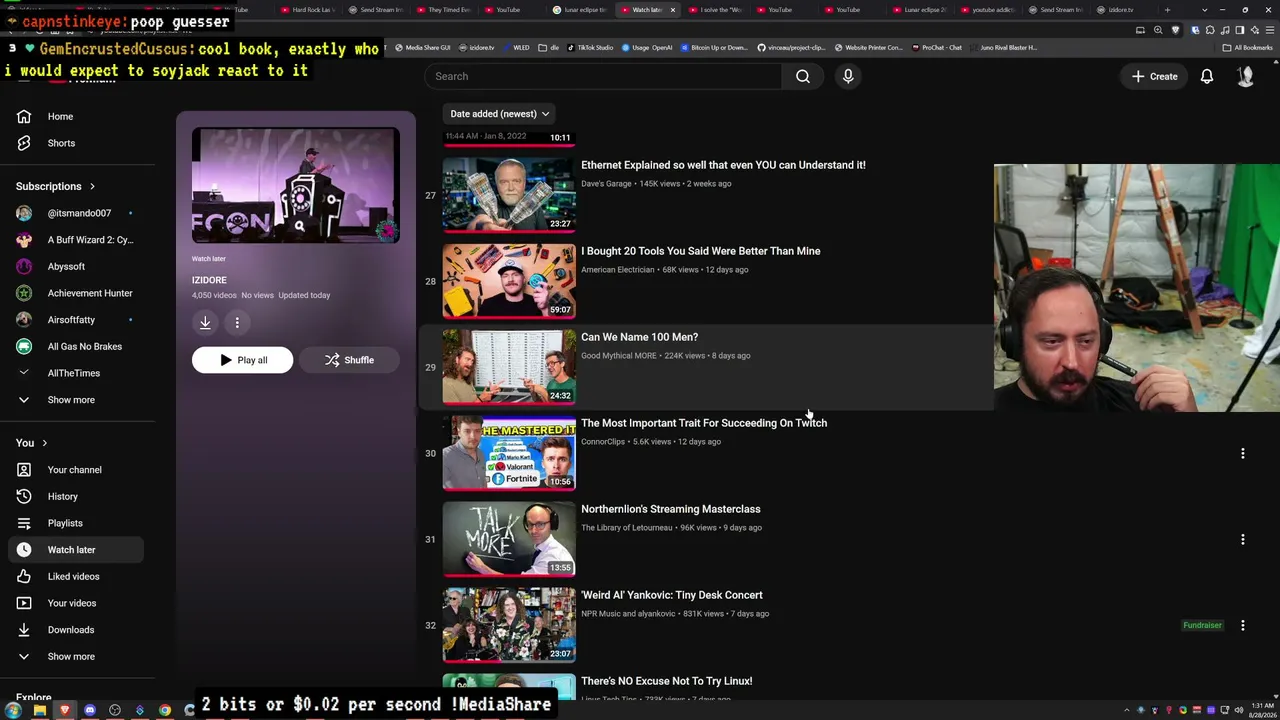Open the Dave's Garage channel link
Viewport: 1280px width, 720px height.
click(606, 184)
